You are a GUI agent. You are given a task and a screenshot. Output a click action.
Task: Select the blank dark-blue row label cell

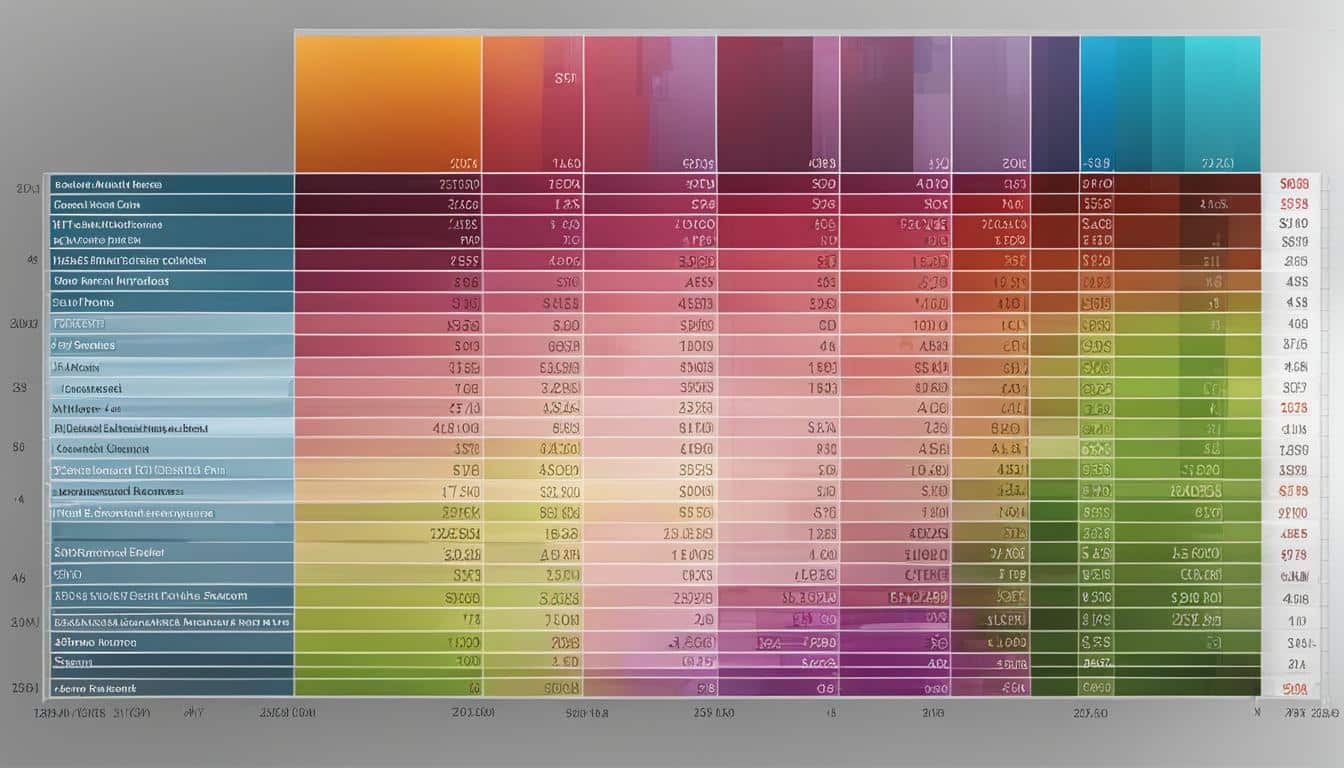click(172, 533)
